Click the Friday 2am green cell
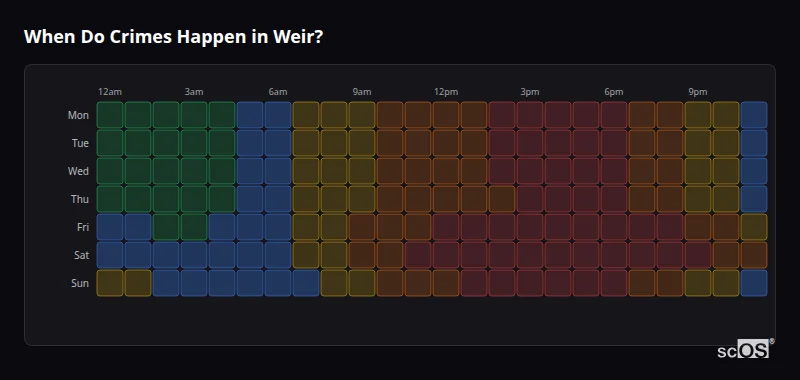This screenshot has width=800, height=380. (x=166, y=227)
